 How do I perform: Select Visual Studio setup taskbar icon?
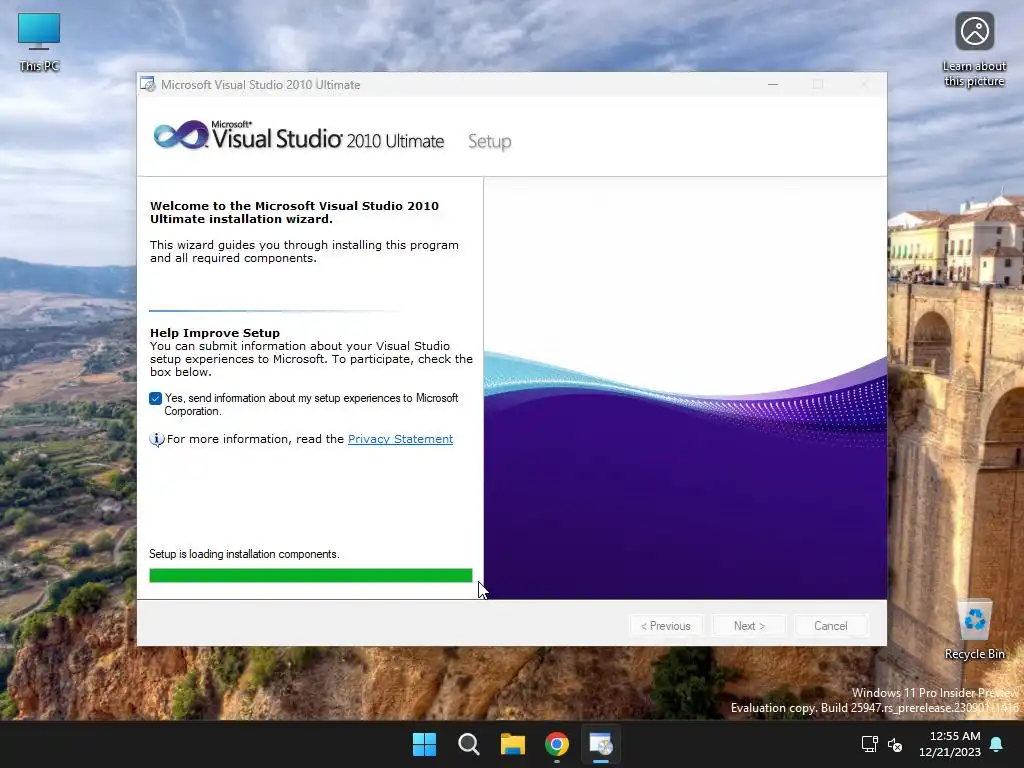tap(601, 744)
